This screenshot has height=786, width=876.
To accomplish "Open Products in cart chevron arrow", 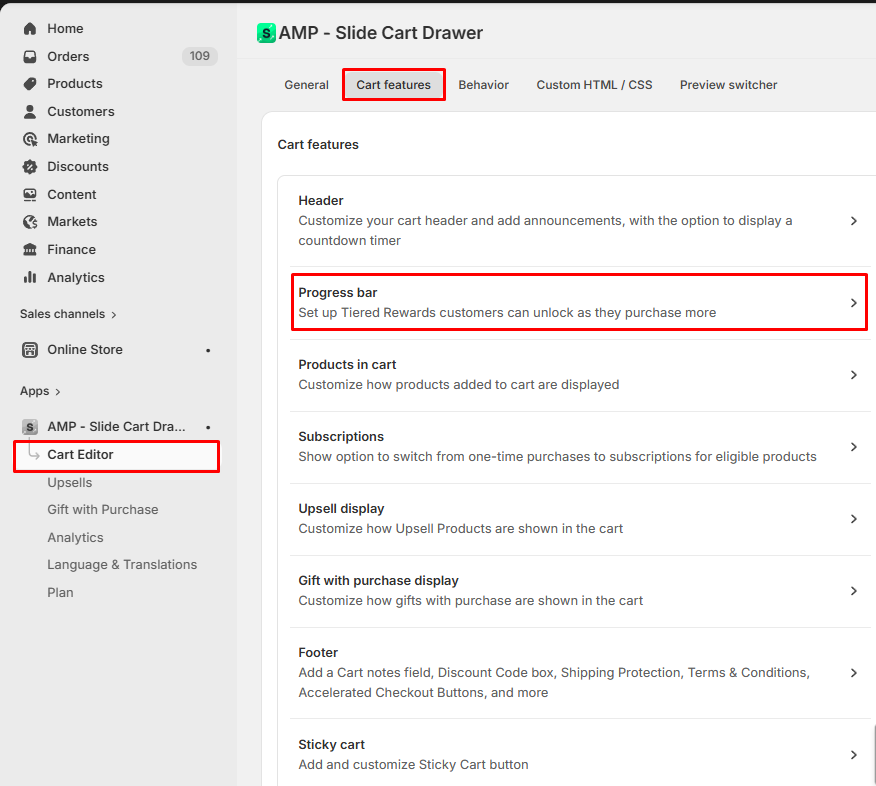I will 853,375.
